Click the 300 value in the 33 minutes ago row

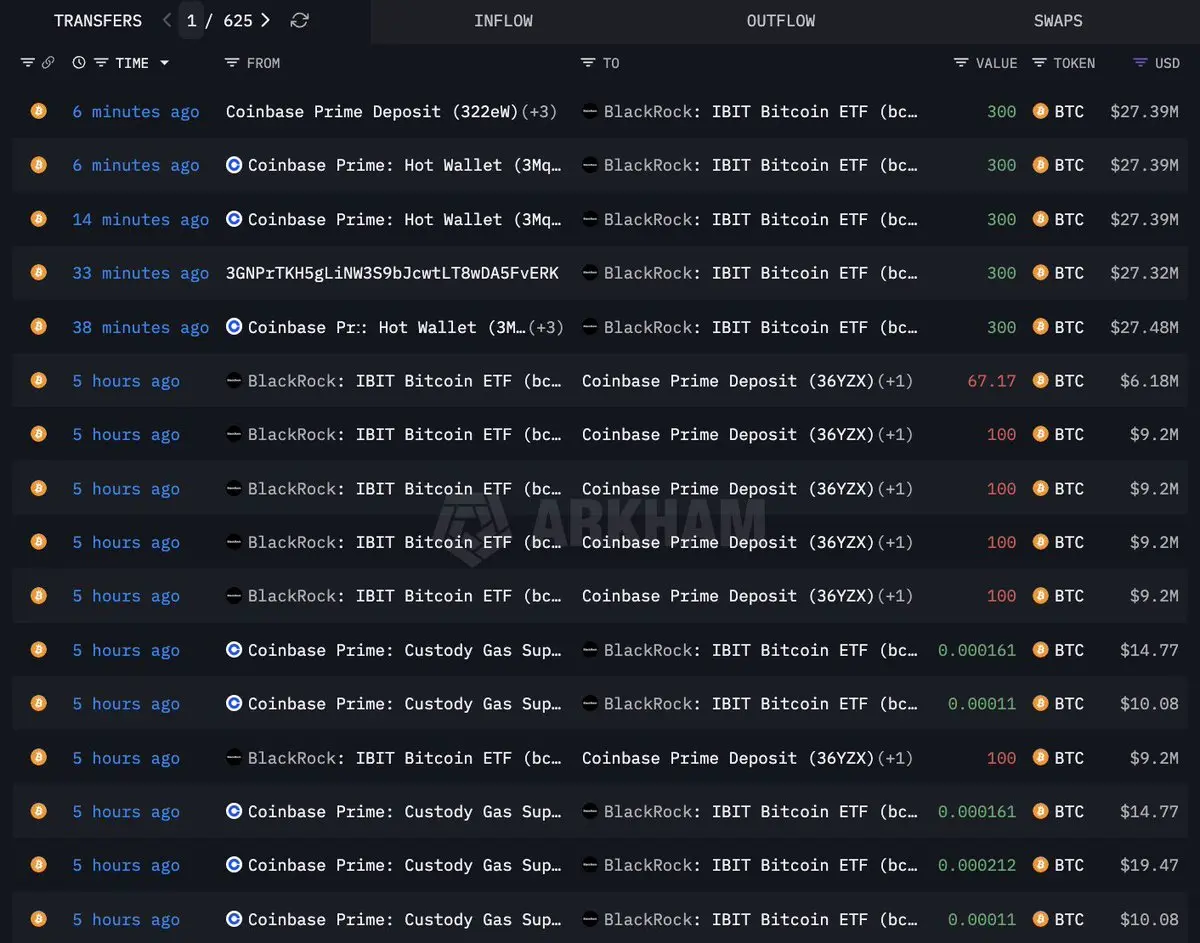click(x=1002, y=273)
